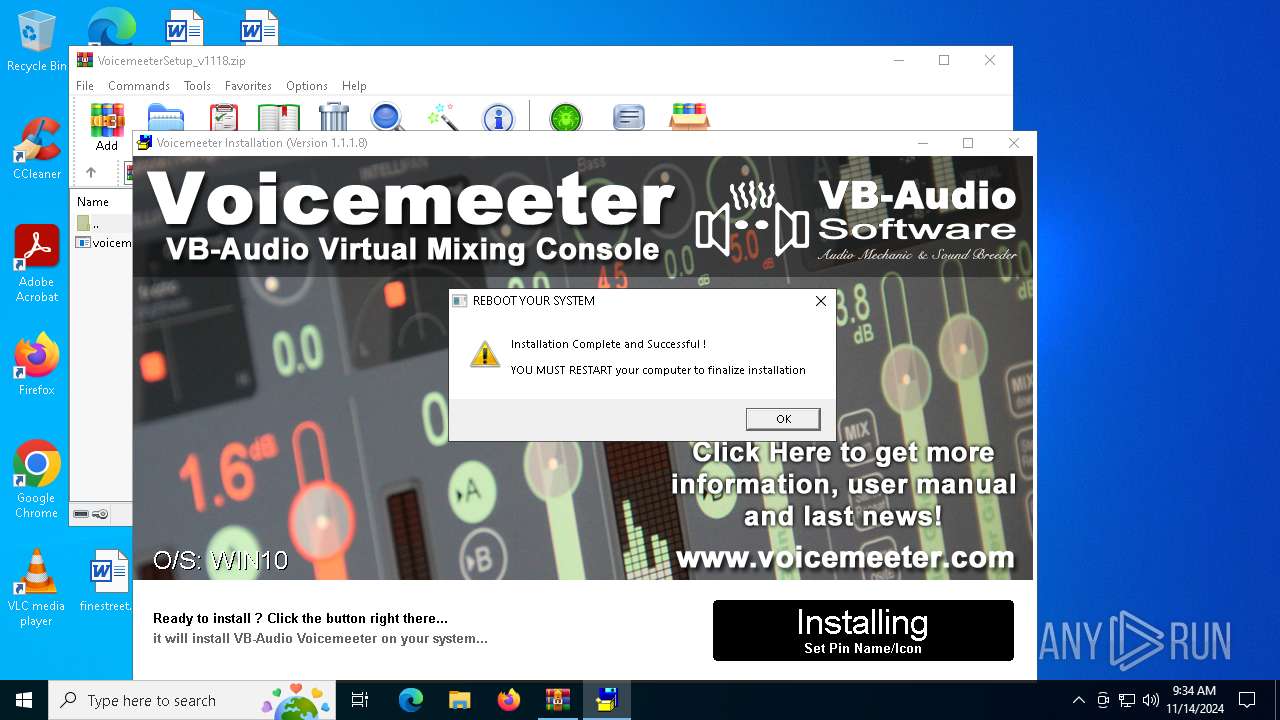Open Recycle Bin desktop icon
Screen dimensions: 1280x720
coord(36,41)
